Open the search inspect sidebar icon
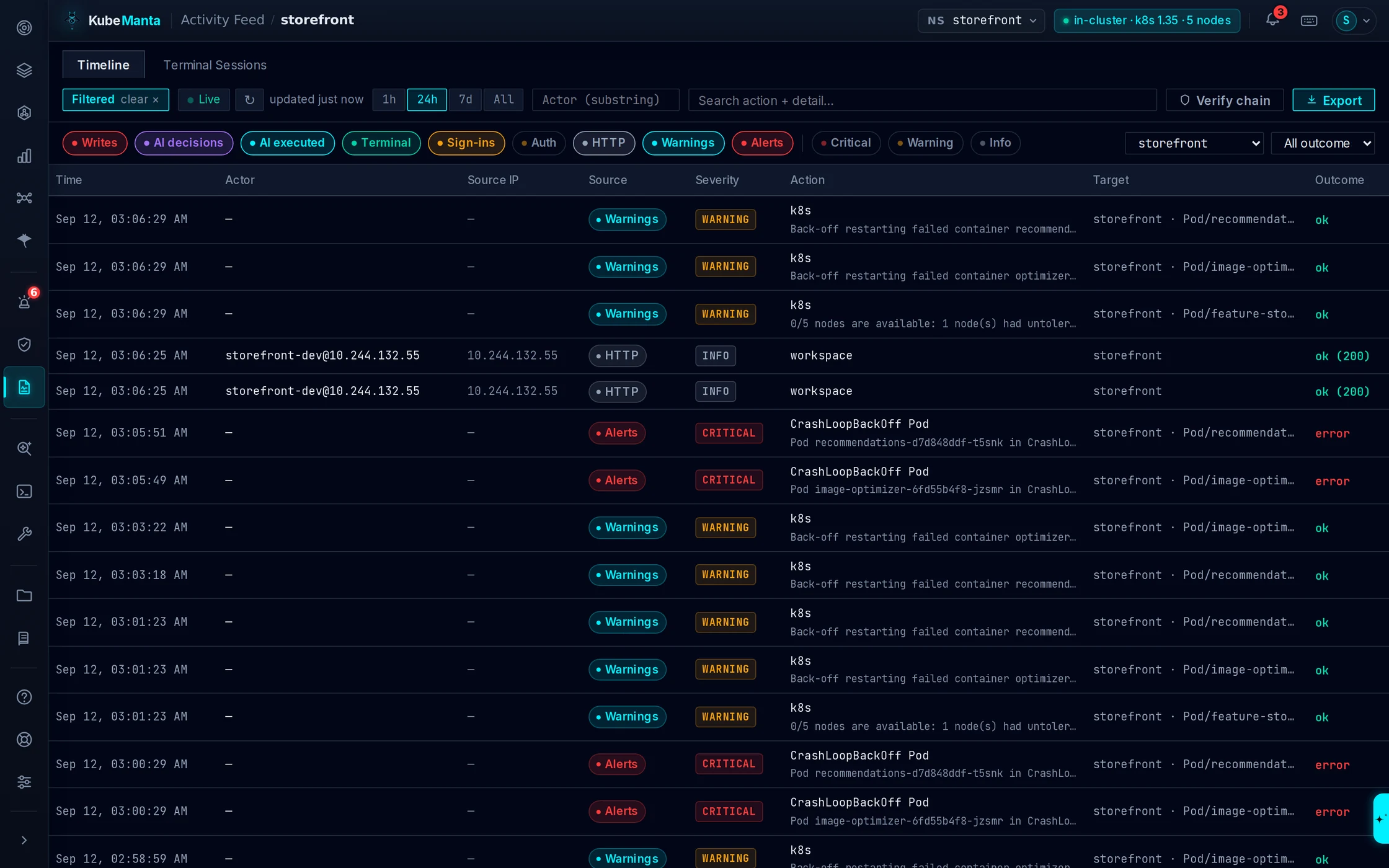This screenshot has width=1389, height=868. (24, 448)
